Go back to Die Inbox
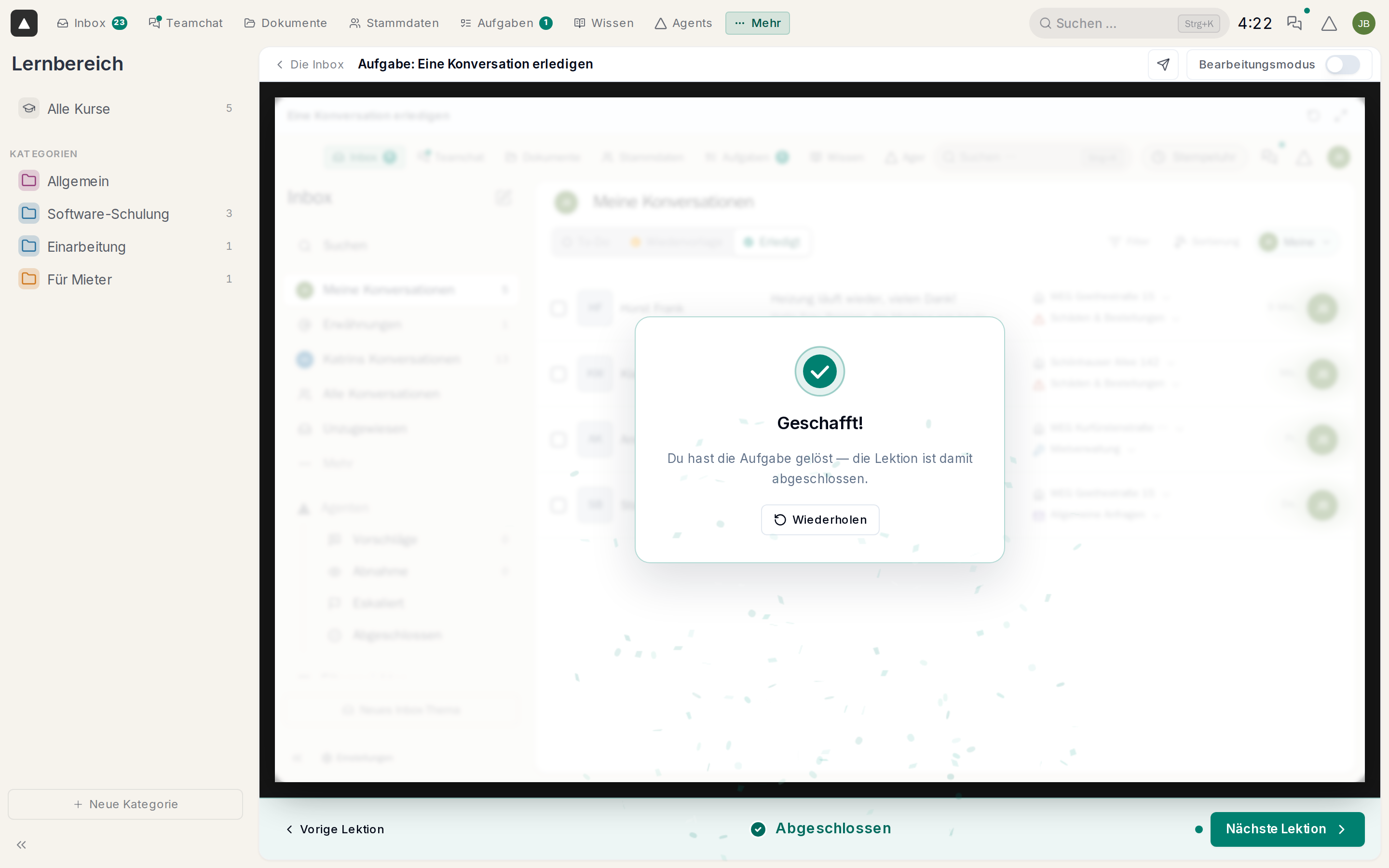 click(310, 64)
